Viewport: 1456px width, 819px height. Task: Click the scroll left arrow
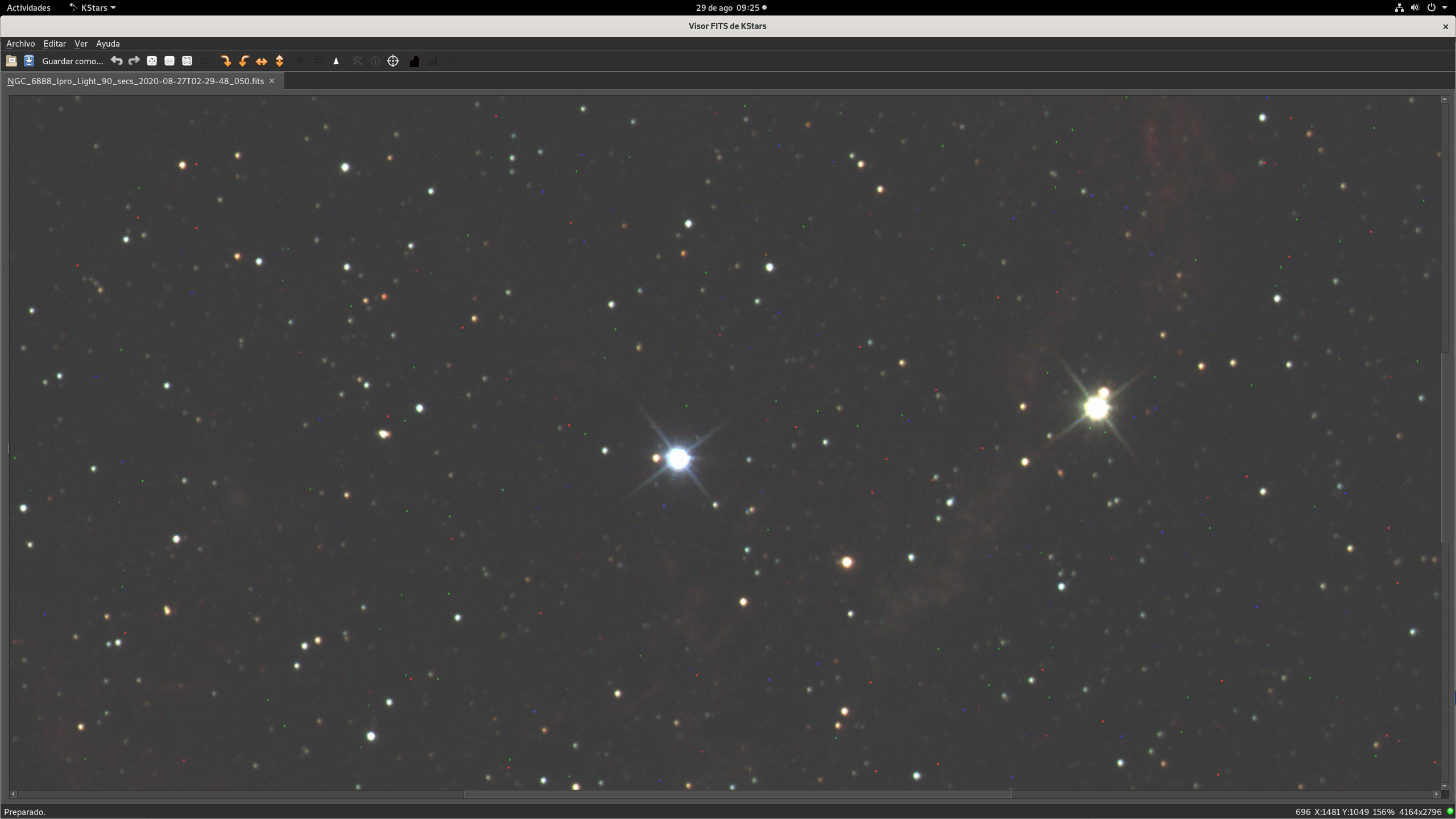(x=13, y=794)
